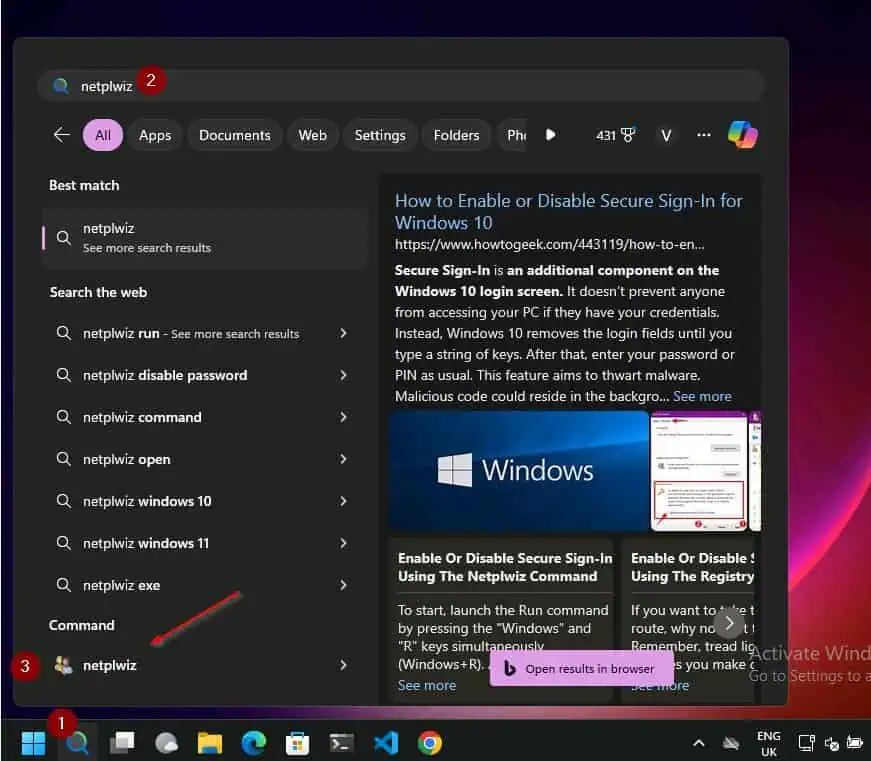Launch Visual Studio Code from taskbar
The height and width of the screenshot is (761, 871).
pyautogui.click(x=386, y=743)
